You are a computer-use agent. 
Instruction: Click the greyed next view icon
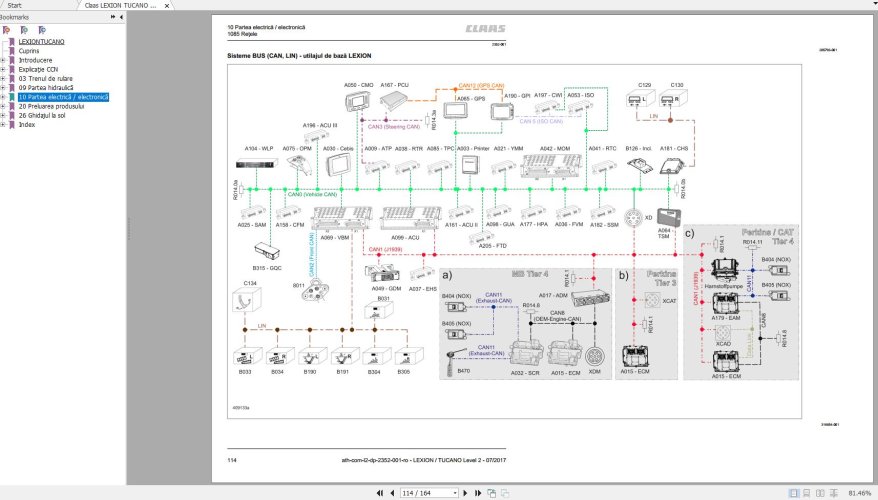tap(505, 493)
